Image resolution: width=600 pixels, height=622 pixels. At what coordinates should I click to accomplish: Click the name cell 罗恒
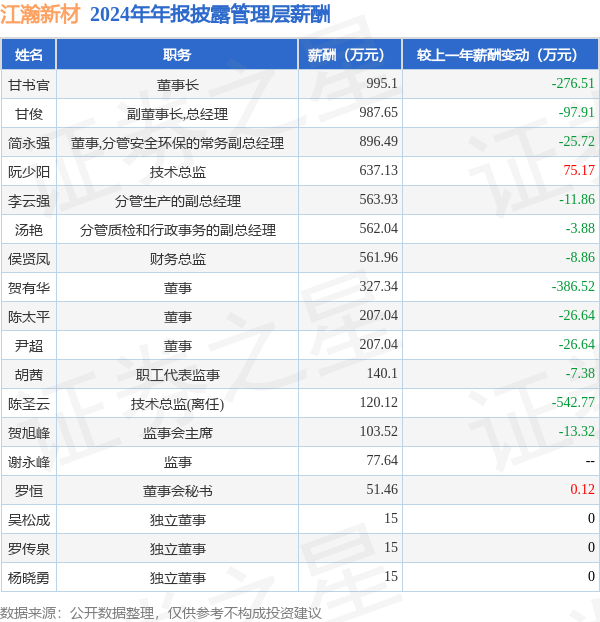click(29, 491)
